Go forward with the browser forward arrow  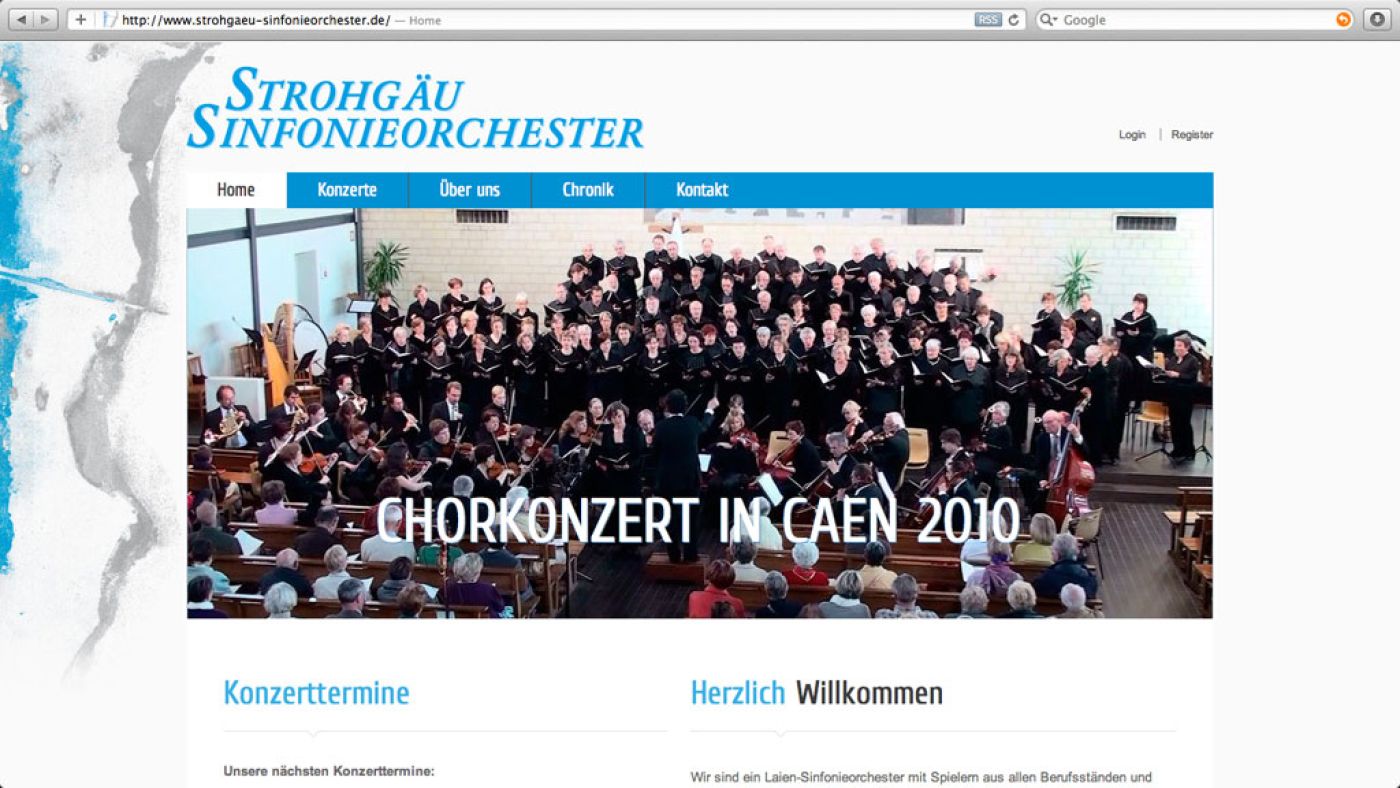pyautogui.click(x=46, y=20)
